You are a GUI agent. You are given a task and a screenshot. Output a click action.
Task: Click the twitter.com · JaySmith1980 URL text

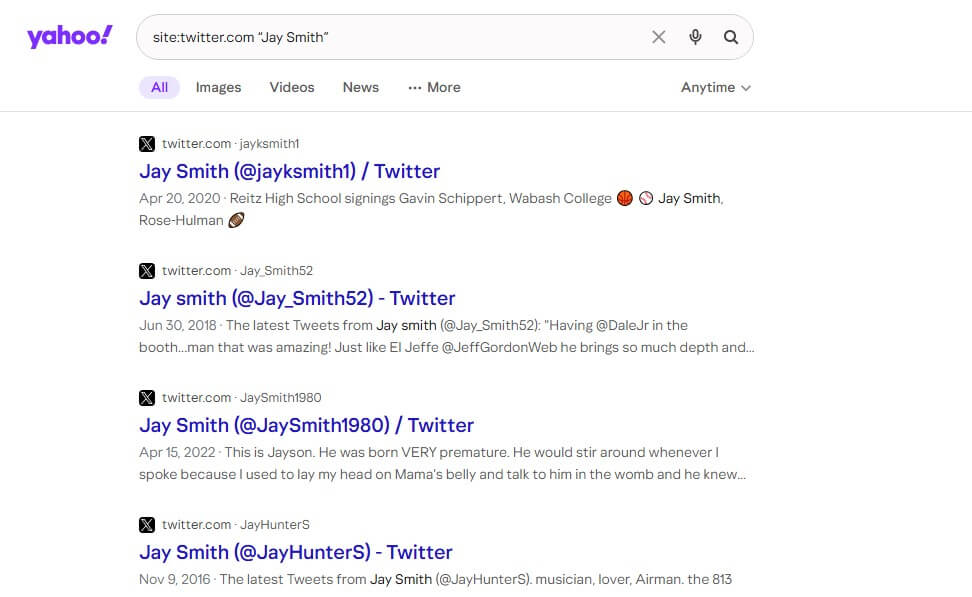coord(242,398)
